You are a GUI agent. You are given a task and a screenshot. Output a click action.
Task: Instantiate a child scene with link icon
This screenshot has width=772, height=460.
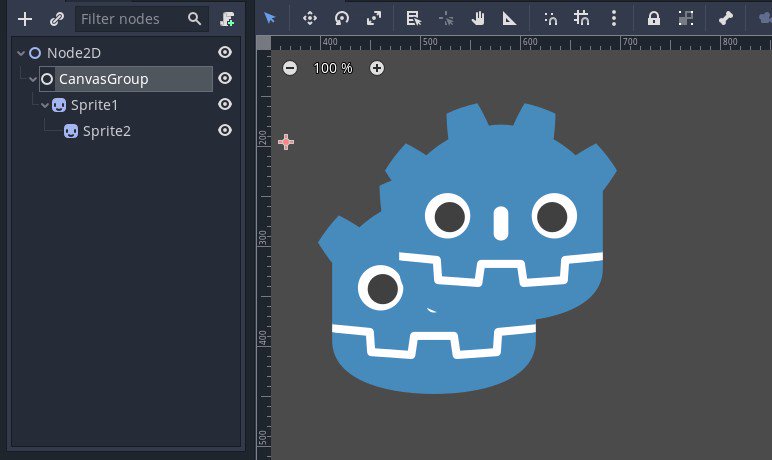pos(57,19)
